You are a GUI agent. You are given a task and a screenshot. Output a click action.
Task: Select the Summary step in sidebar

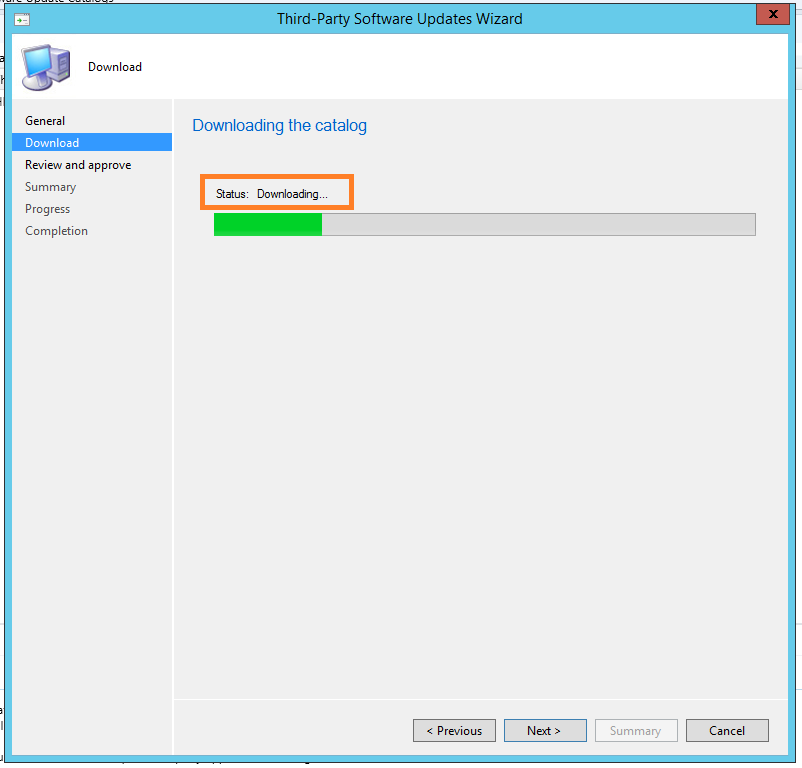51,187
